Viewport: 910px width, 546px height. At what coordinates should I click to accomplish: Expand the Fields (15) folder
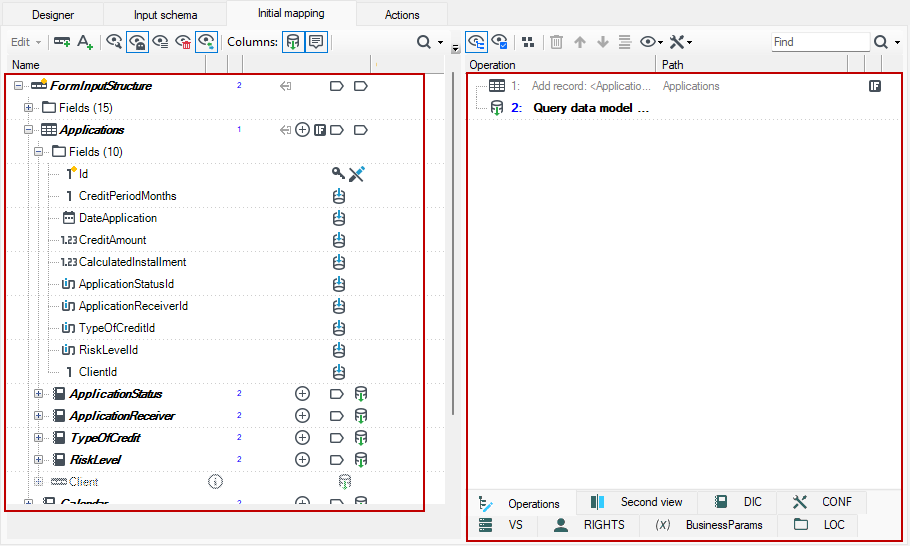28,108
